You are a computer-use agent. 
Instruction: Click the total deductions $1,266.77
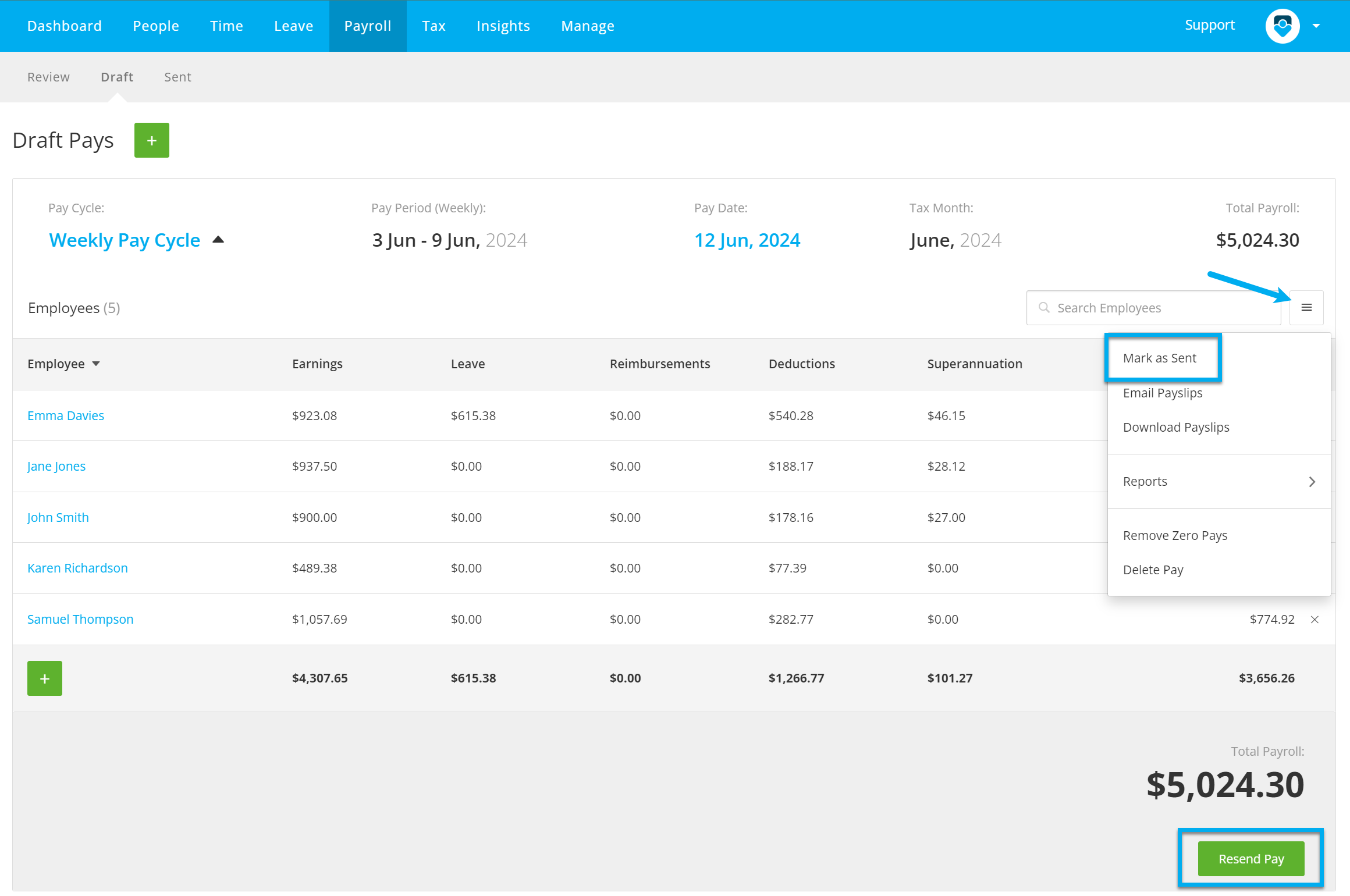point(797,678)
